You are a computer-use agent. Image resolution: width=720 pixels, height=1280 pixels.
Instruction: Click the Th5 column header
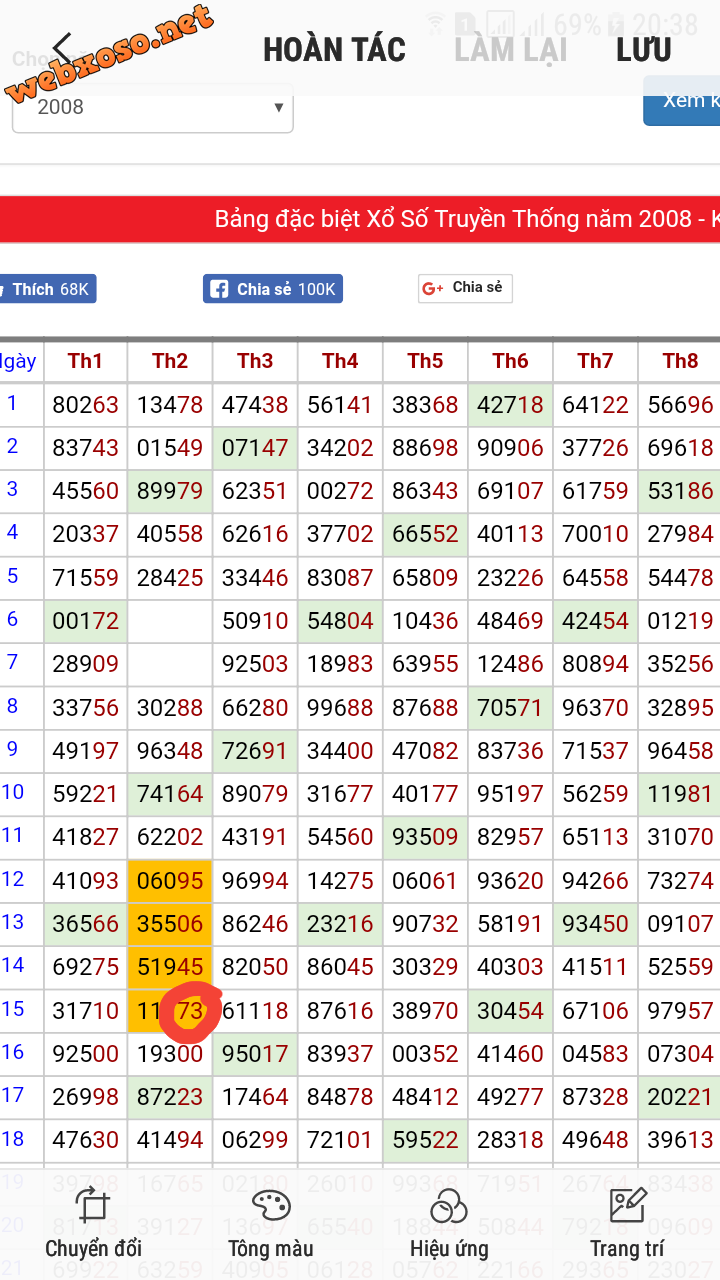tap(425, 361)
